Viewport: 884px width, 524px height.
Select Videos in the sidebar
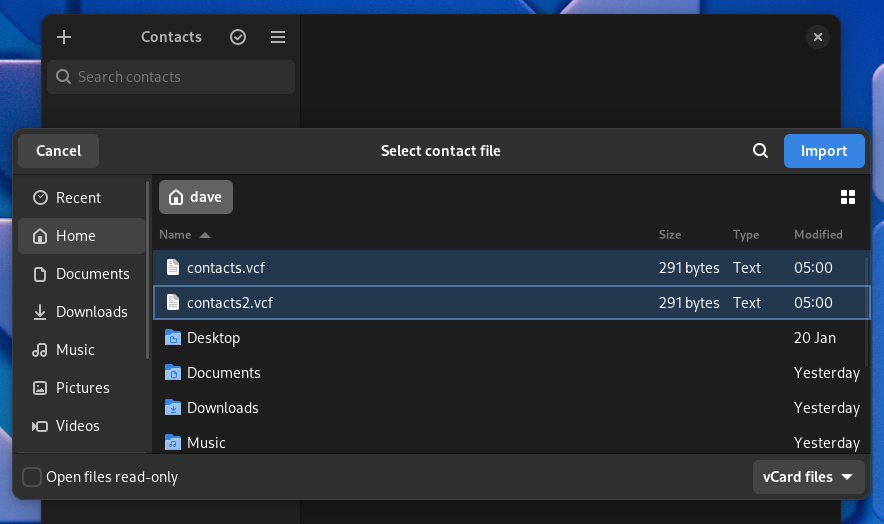[77, 426]
